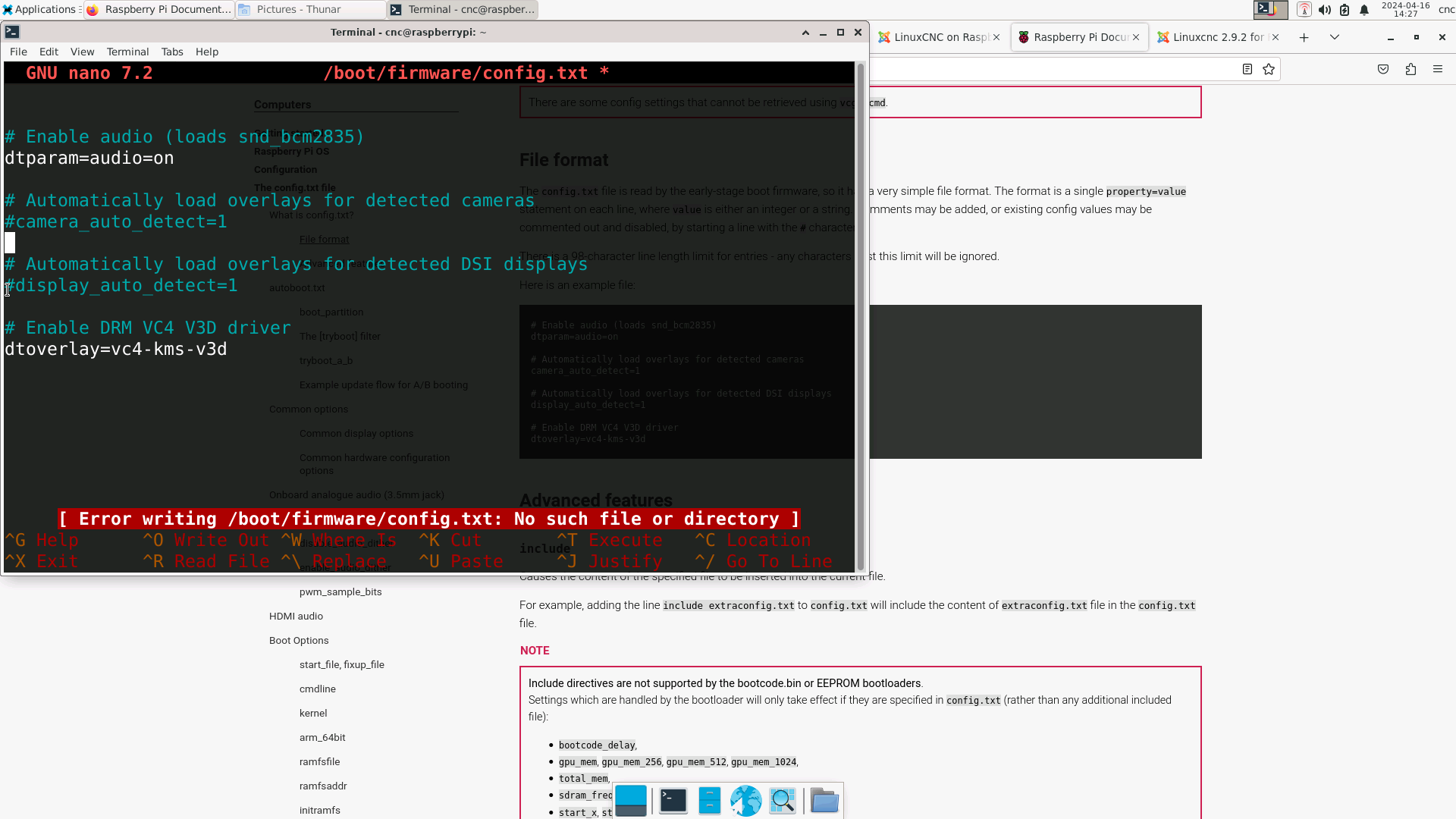This screenshot has height=819, width=1456.
Task: Click the clock showing 2024-04-16 14:27
Action: coord(1405,10)
